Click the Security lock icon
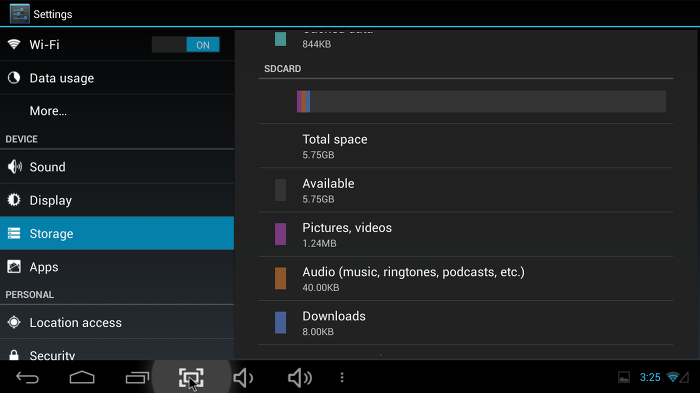The image size is (700, 393). 14,355
